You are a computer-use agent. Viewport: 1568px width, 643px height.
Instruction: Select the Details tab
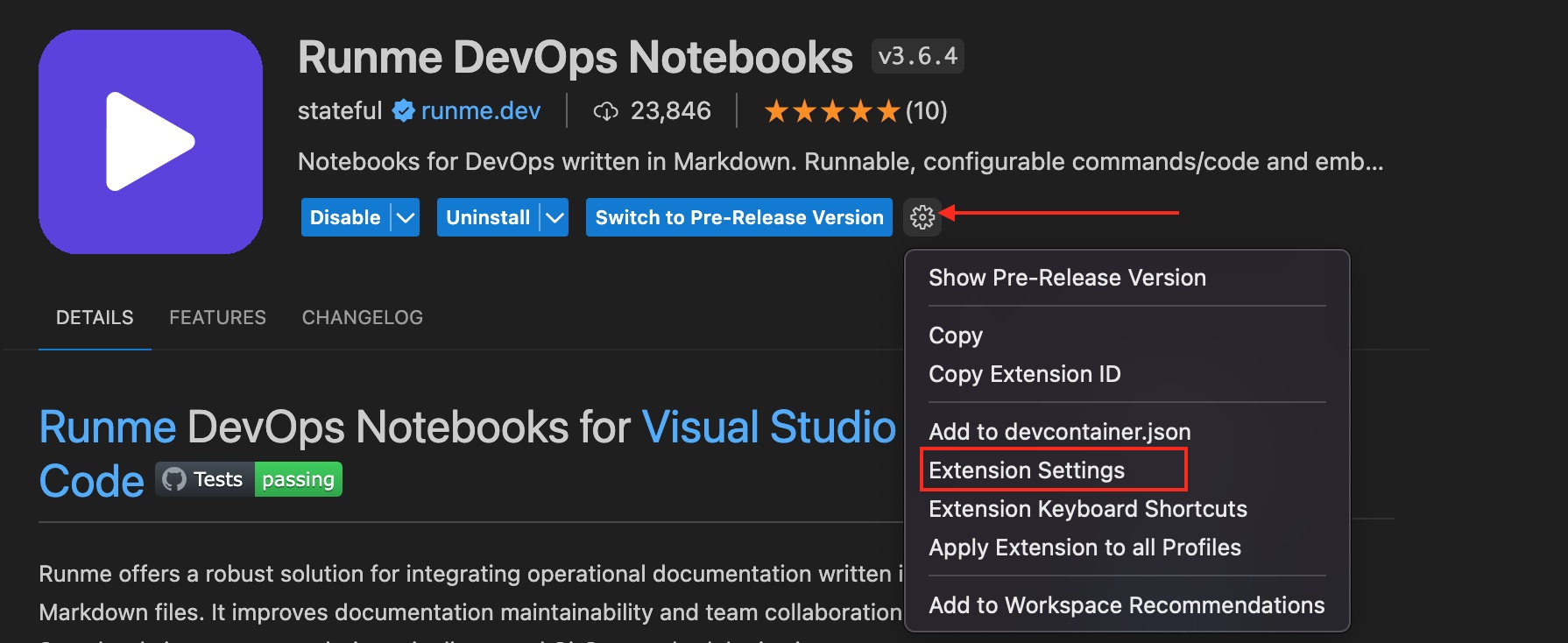(x=95, y=317)
